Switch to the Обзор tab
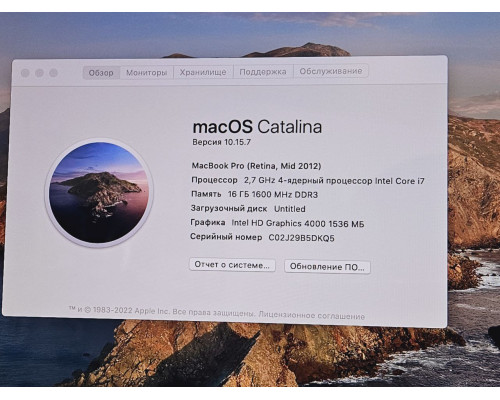The width and height of the screenshot is (500, 400). tap(101, 73)
